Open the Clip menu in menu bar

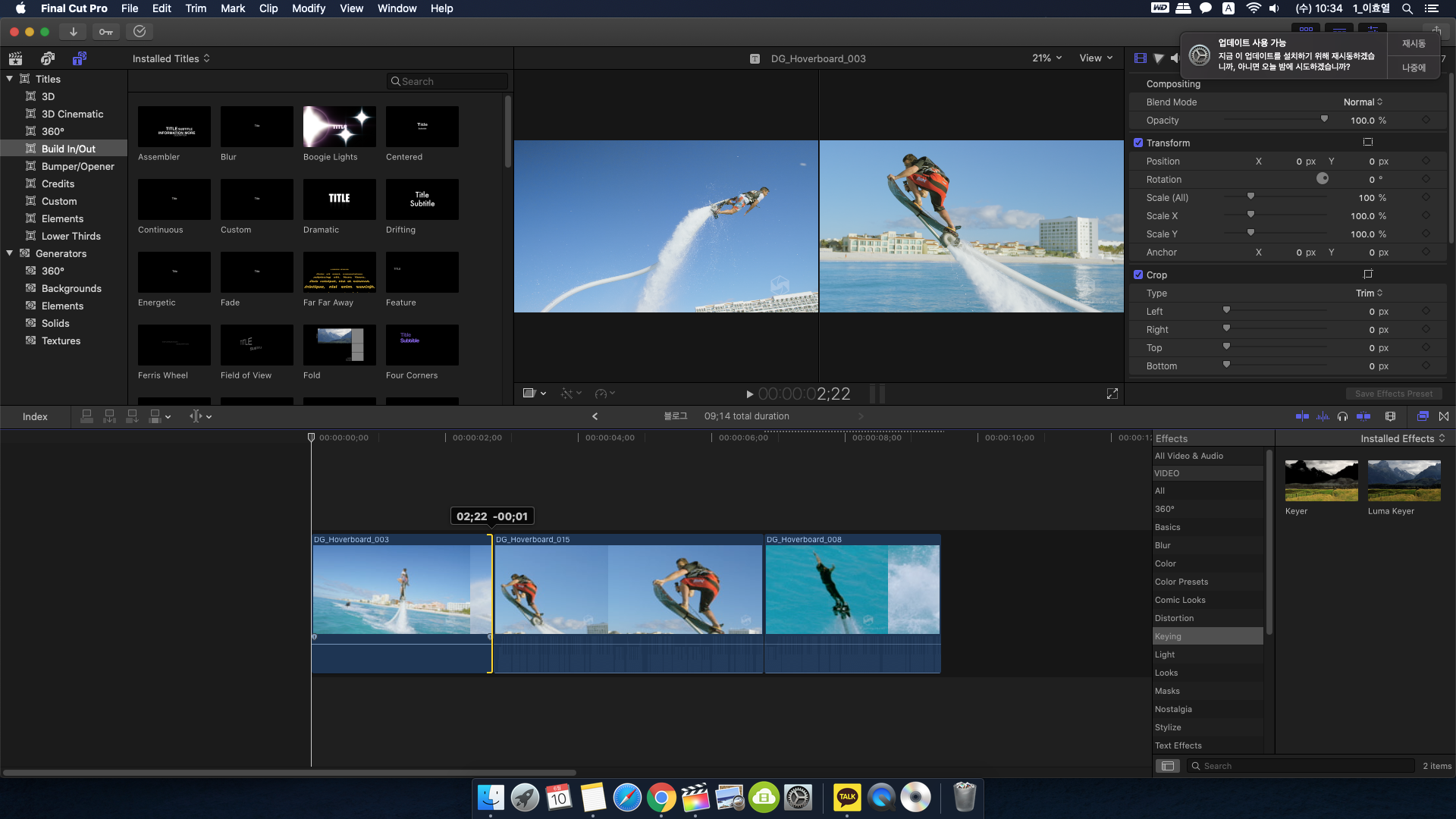[268, 8]
